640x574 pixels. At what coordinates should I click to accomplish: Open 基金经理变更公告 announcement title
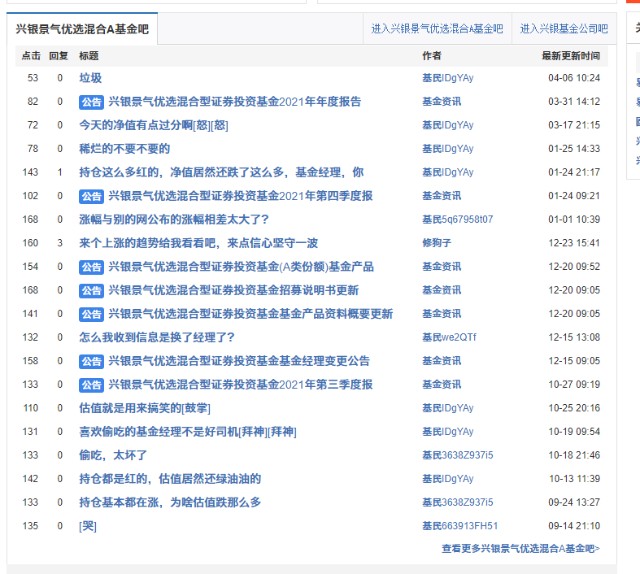(239, 361)
